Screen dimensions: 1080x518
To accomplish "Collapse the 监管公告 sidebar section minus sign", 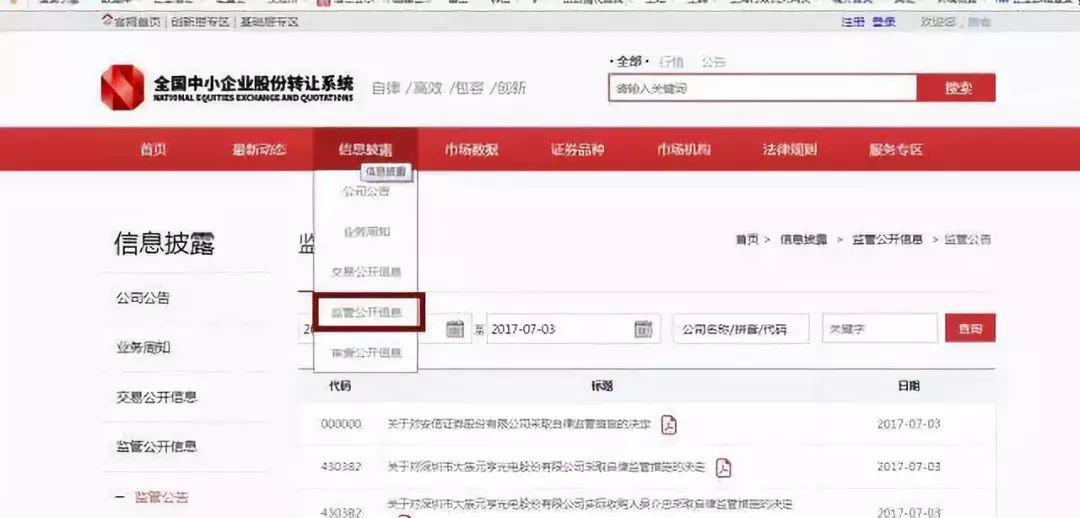I will (x=120, y=497).
